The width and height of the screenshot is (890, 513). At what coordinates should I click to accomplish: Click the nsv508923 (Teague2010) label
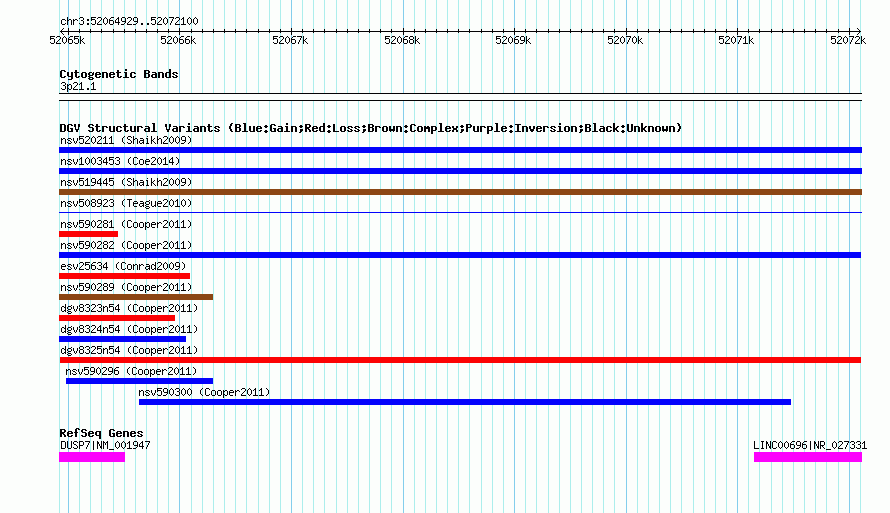[x=126, y=203]
